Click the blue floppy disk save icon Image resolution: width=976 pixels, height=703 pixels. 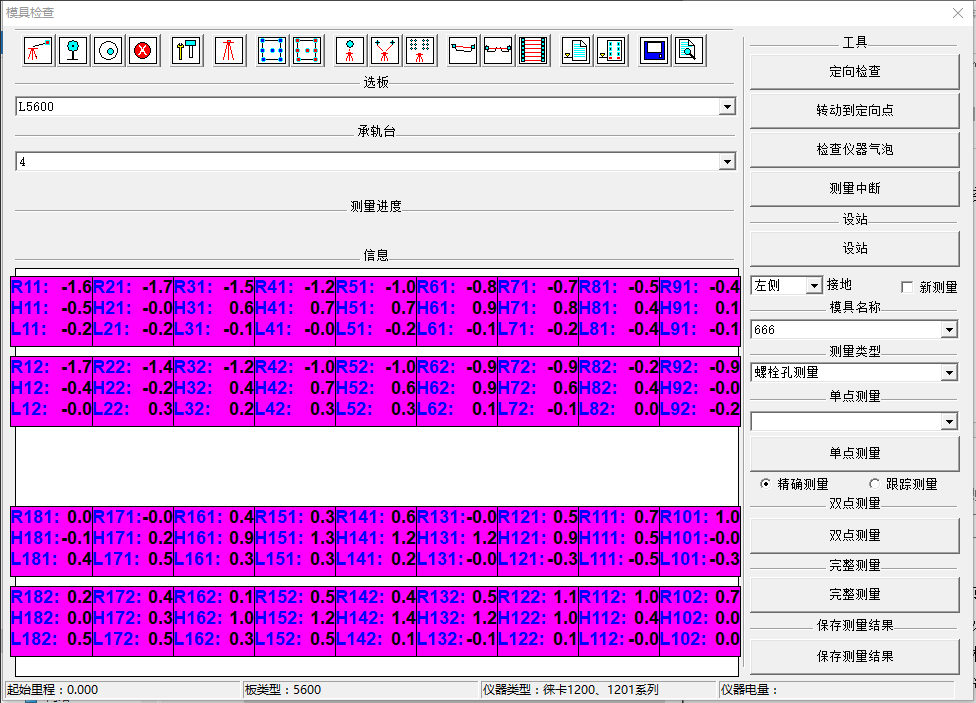(654, 50)
